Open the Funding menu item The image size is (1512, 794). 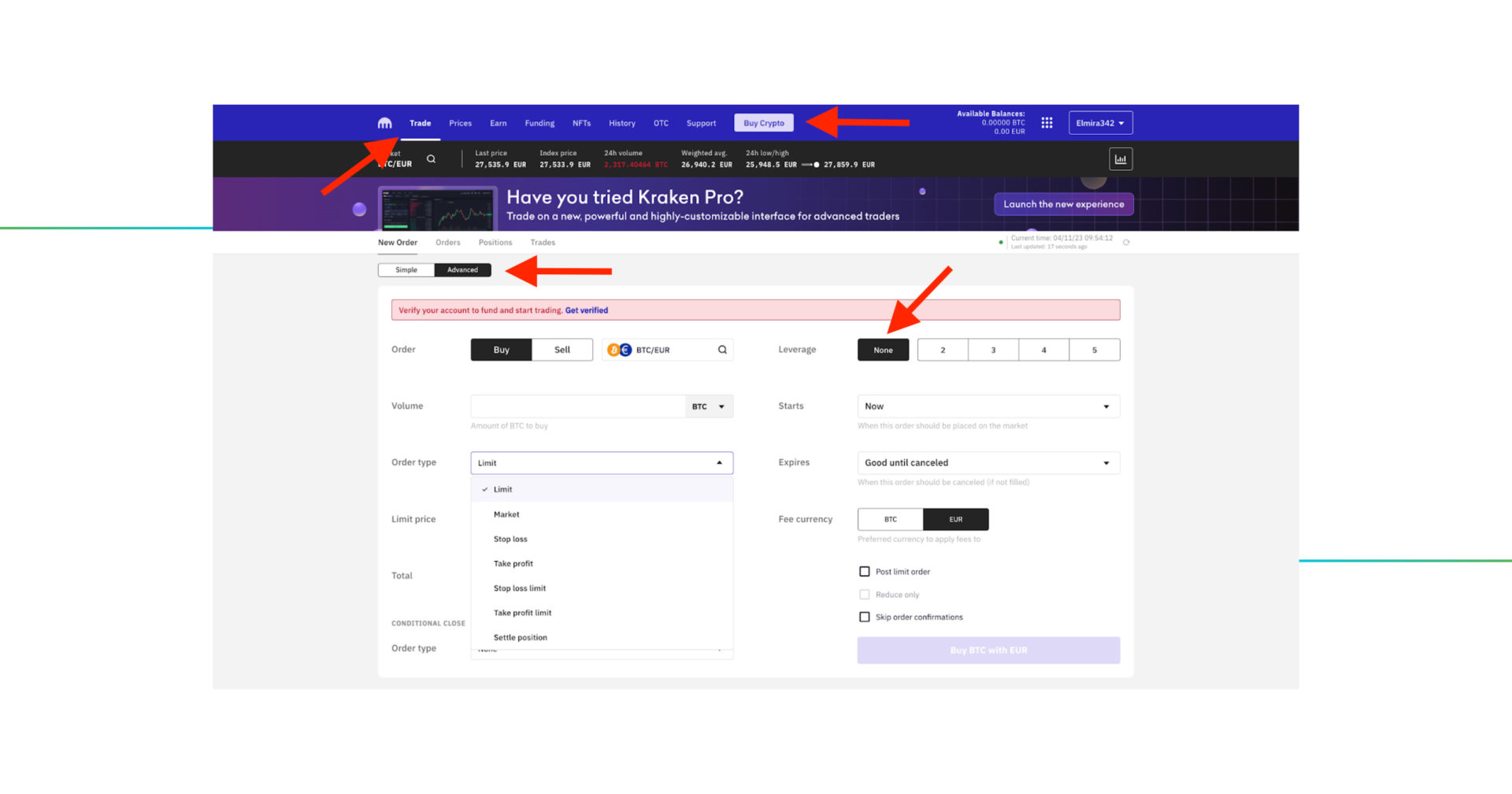coord(539,124)
